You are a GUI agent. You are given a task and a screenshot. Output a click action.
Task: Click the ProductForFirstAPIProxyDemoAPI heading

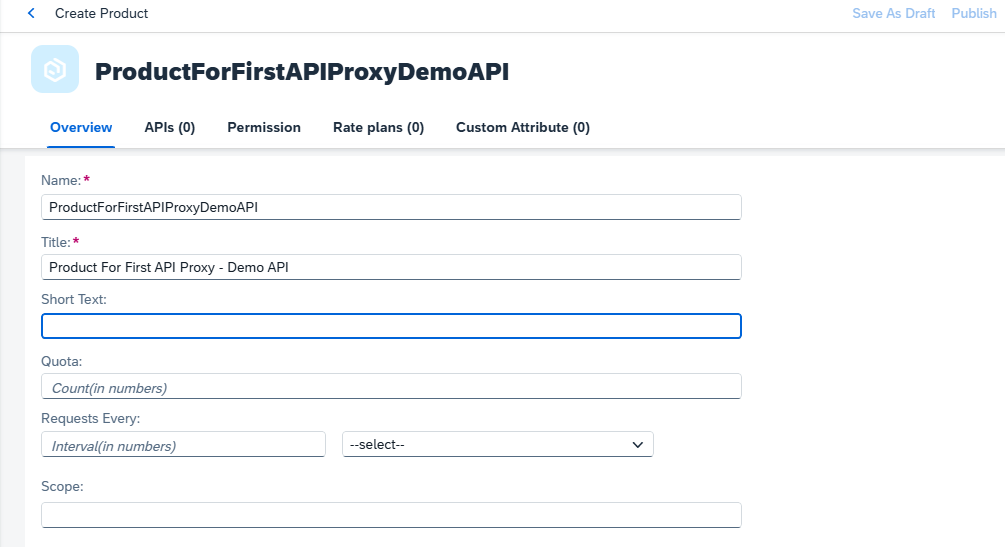click(302, 71)
